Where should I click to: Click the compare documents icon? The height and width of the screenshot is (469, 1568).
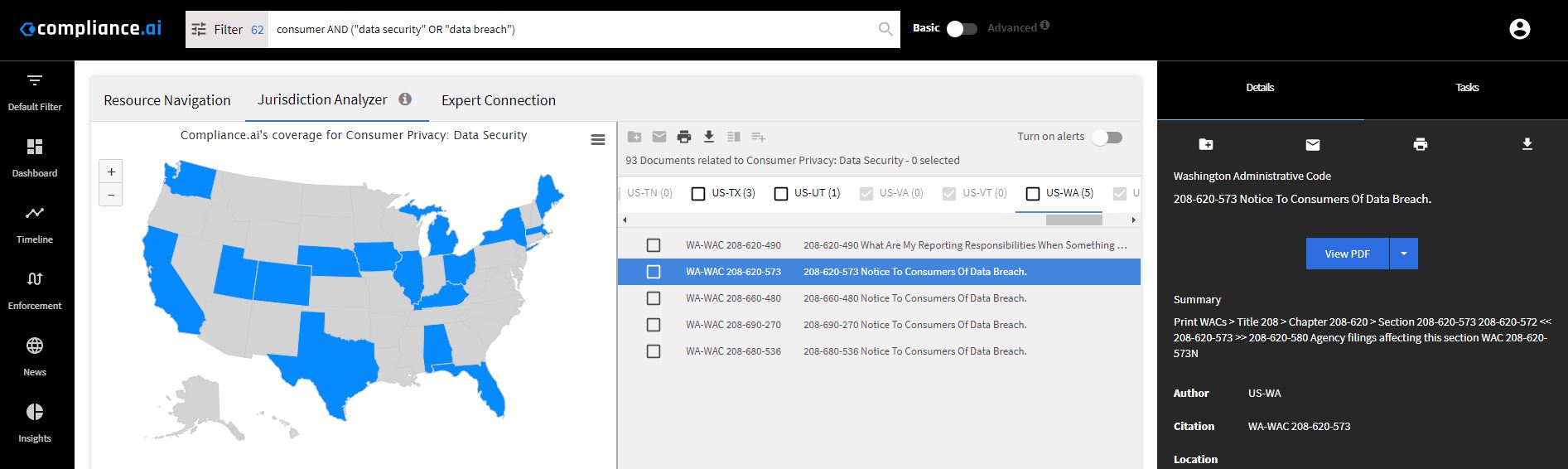coord(734,137)
